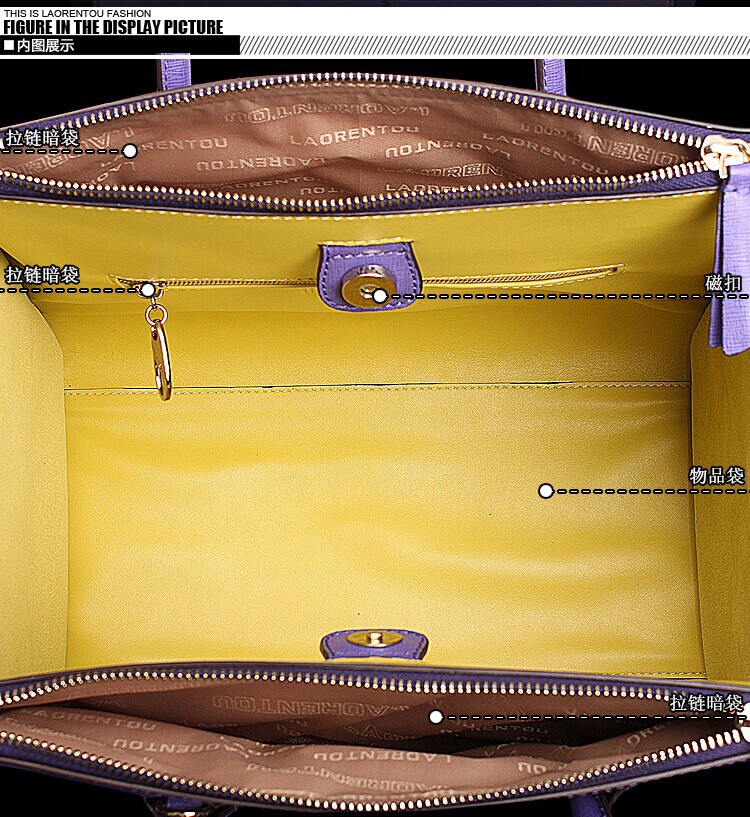Screen dimensions: 750x817
Task: Click the '物品袋' callout label
Action: (x=717, y=476)
